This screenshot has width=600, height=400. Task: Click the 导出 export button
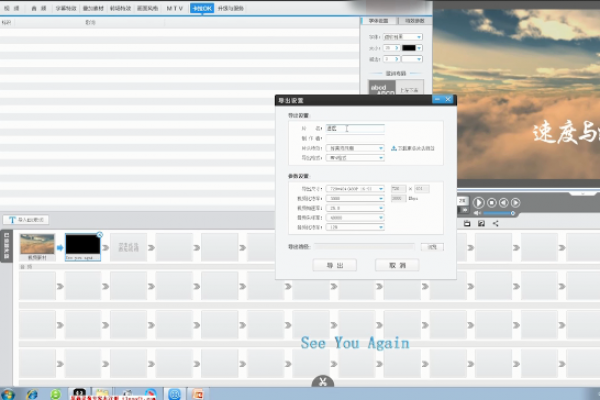click(x=335, y=265)
